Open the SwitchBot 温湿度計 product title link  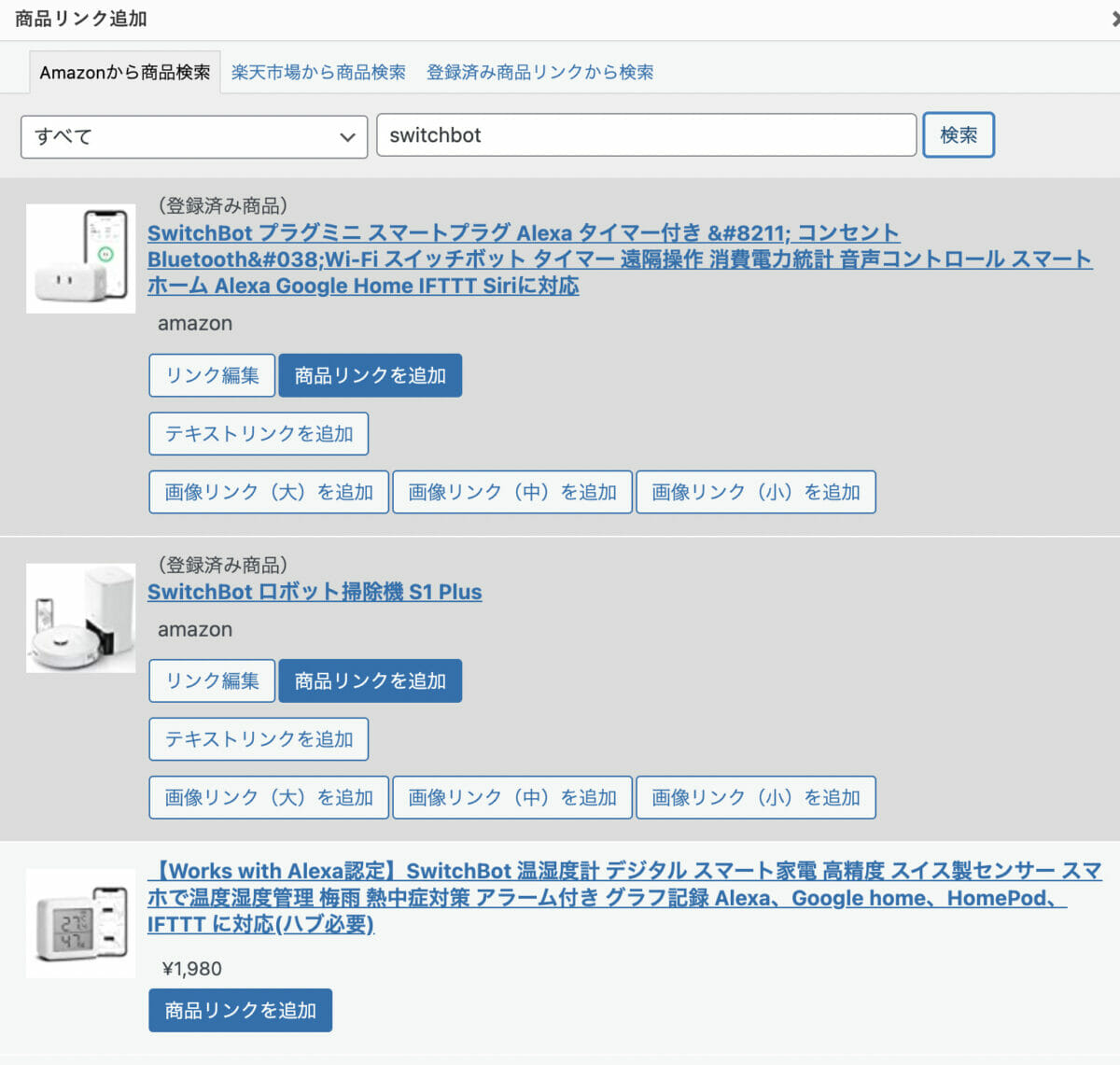623,897
